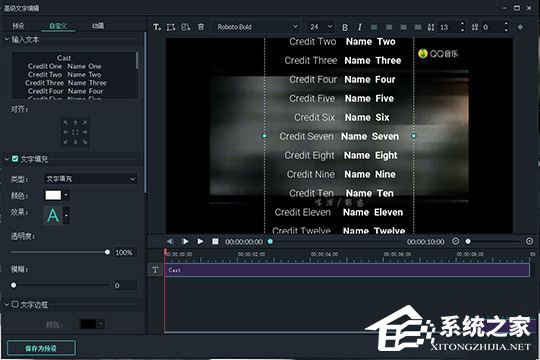Switch to the 动画 tab
Viewport: 540px width, 360px height.
tap(98, 26)
